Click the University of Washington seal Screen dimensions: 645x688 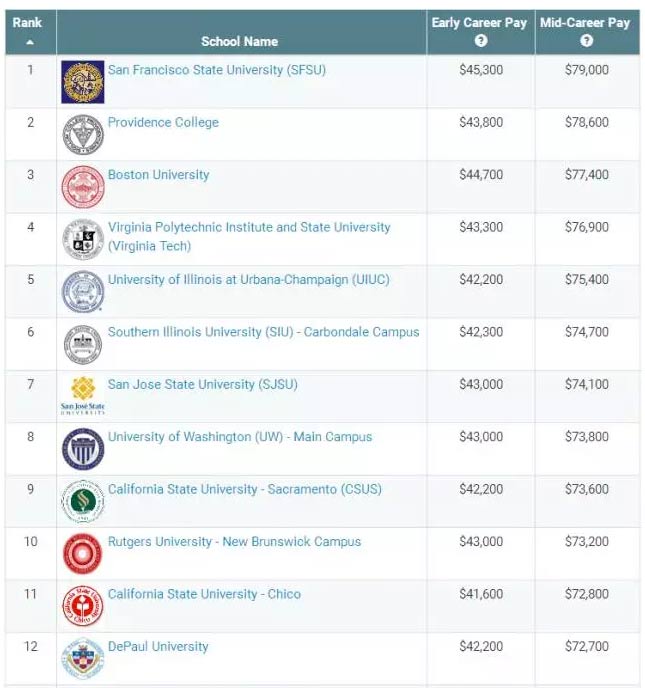click(83, 449)
